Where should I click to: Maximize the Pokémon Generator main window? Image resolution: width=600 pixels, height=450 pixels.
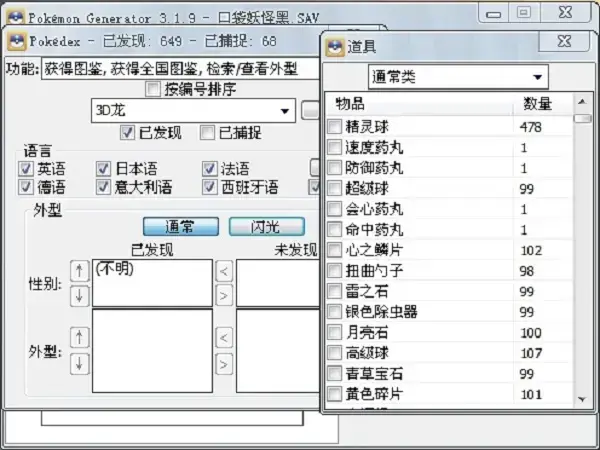coord(523,13)
